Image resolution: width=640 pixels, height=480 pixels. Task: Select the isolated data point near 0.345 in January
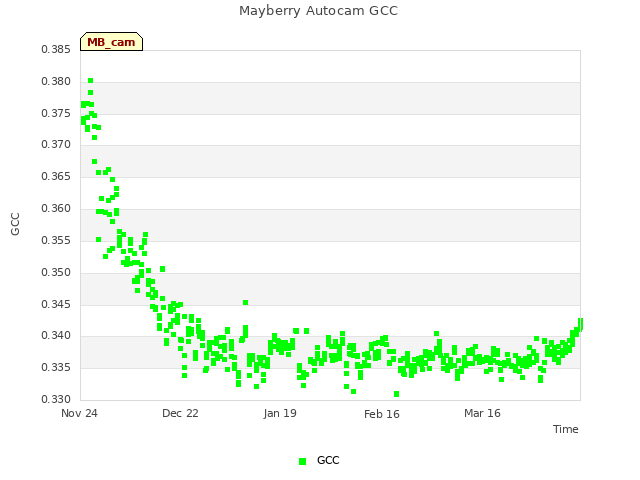[x=245, y=302]
